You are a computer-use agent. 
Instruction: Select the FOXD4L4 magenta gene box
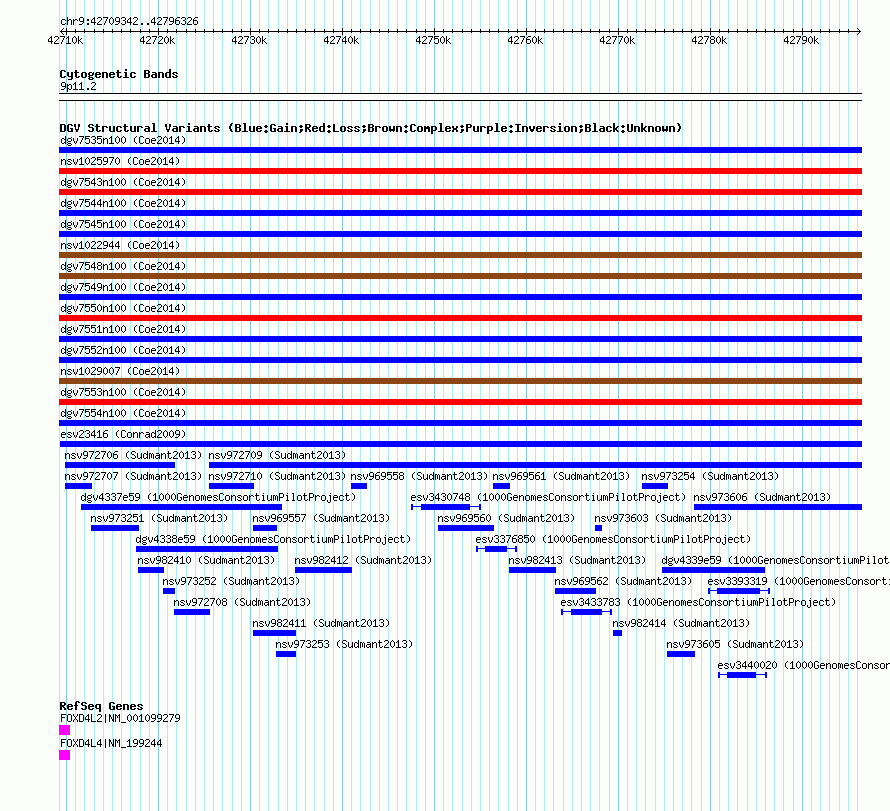click(x=65, y=755)
